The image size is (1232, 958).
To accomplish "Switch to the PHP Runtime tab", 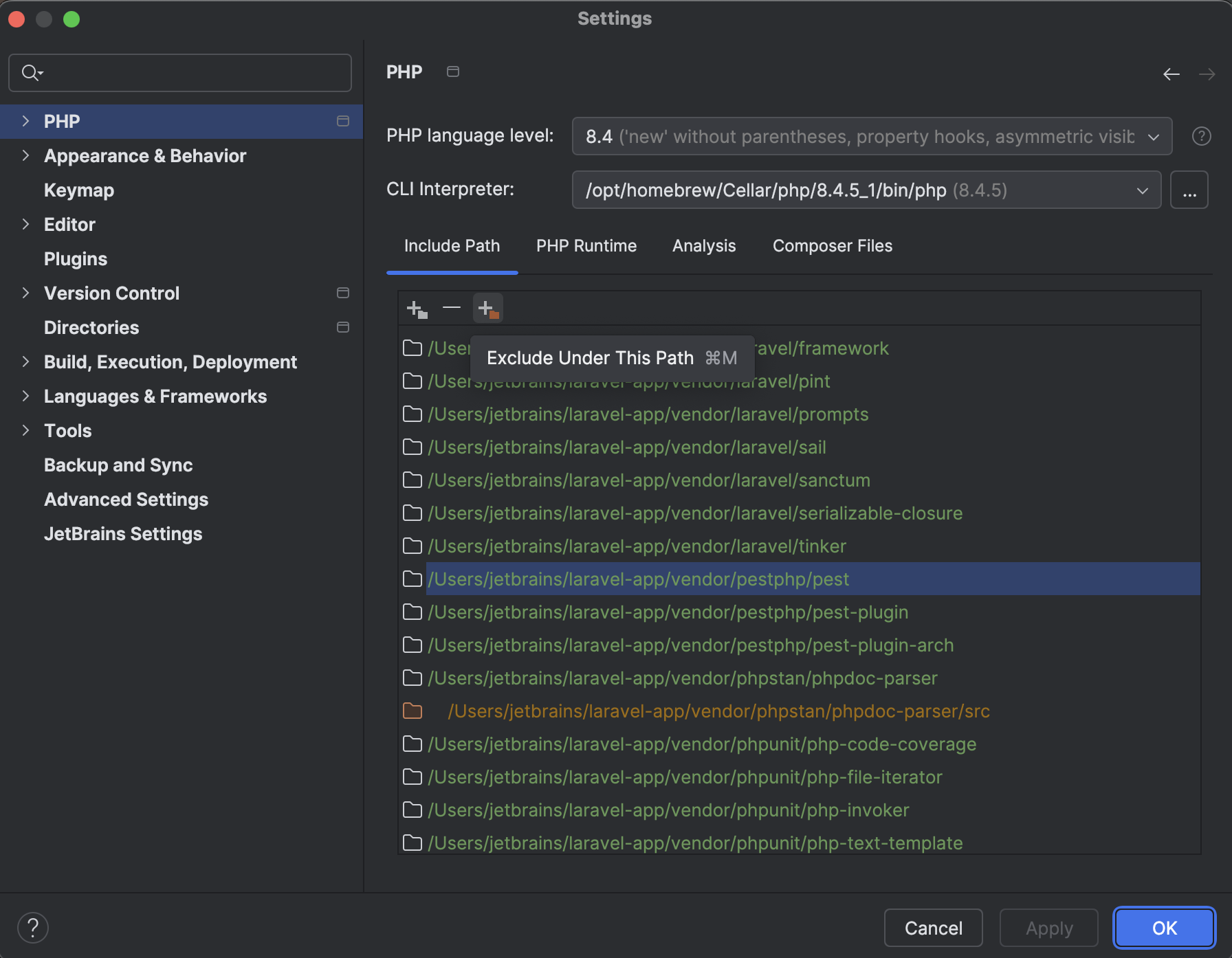I will [x=586, y=245].
